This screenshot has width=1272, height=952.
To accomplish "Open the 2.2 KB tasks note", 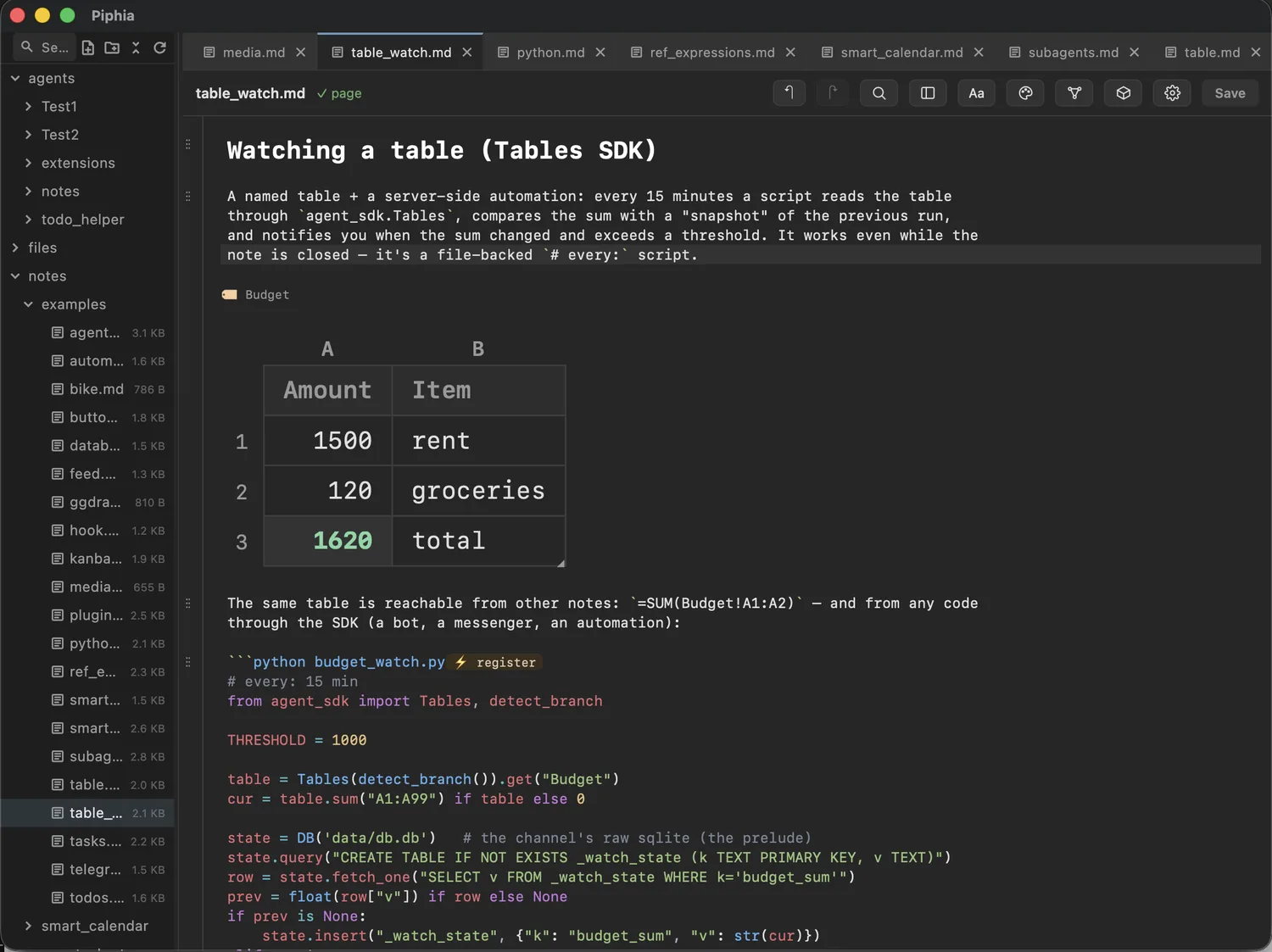I will pos(88,841).
